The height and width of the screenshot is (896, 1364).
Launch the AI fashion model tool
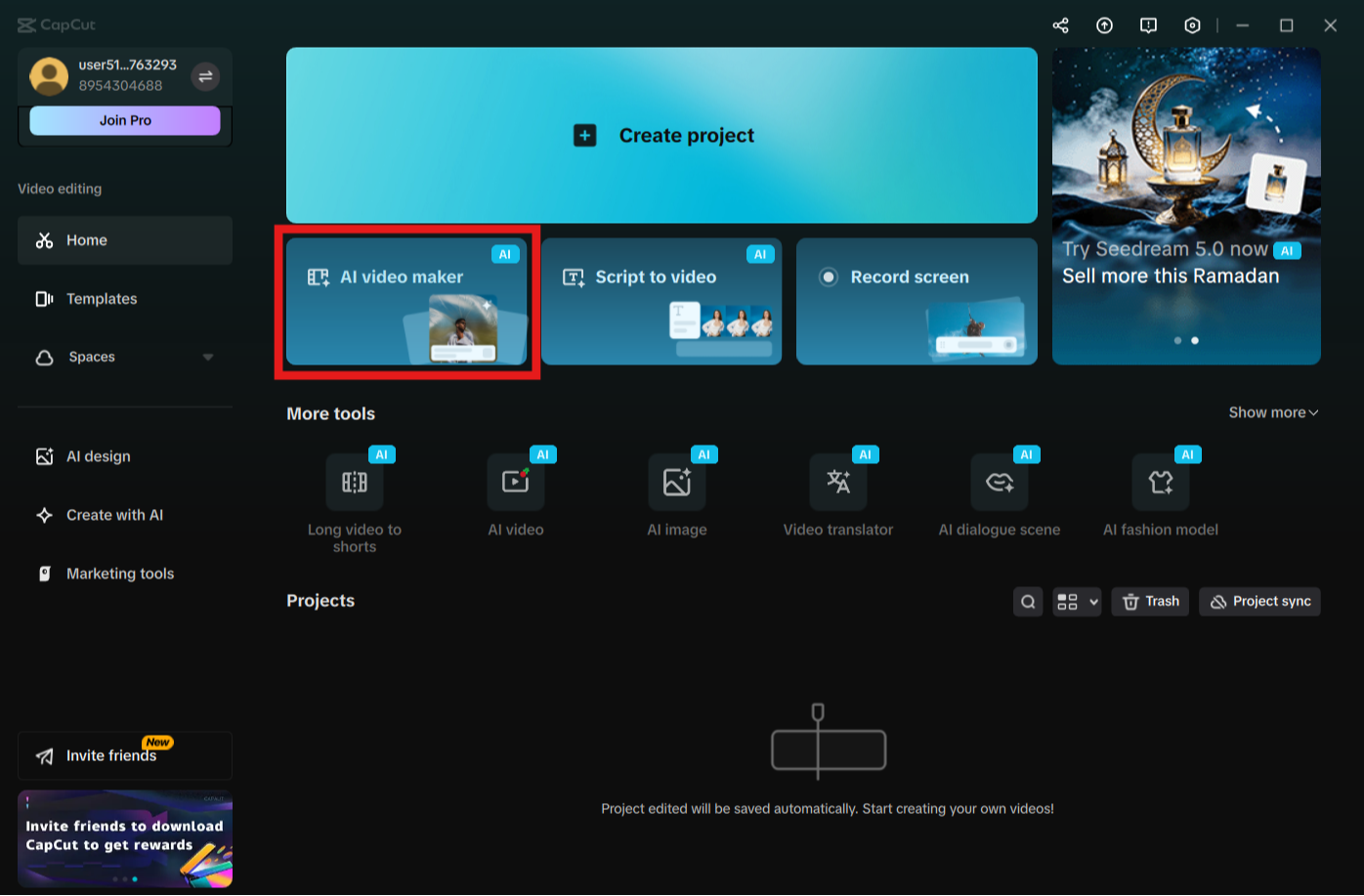(1160, 482)
